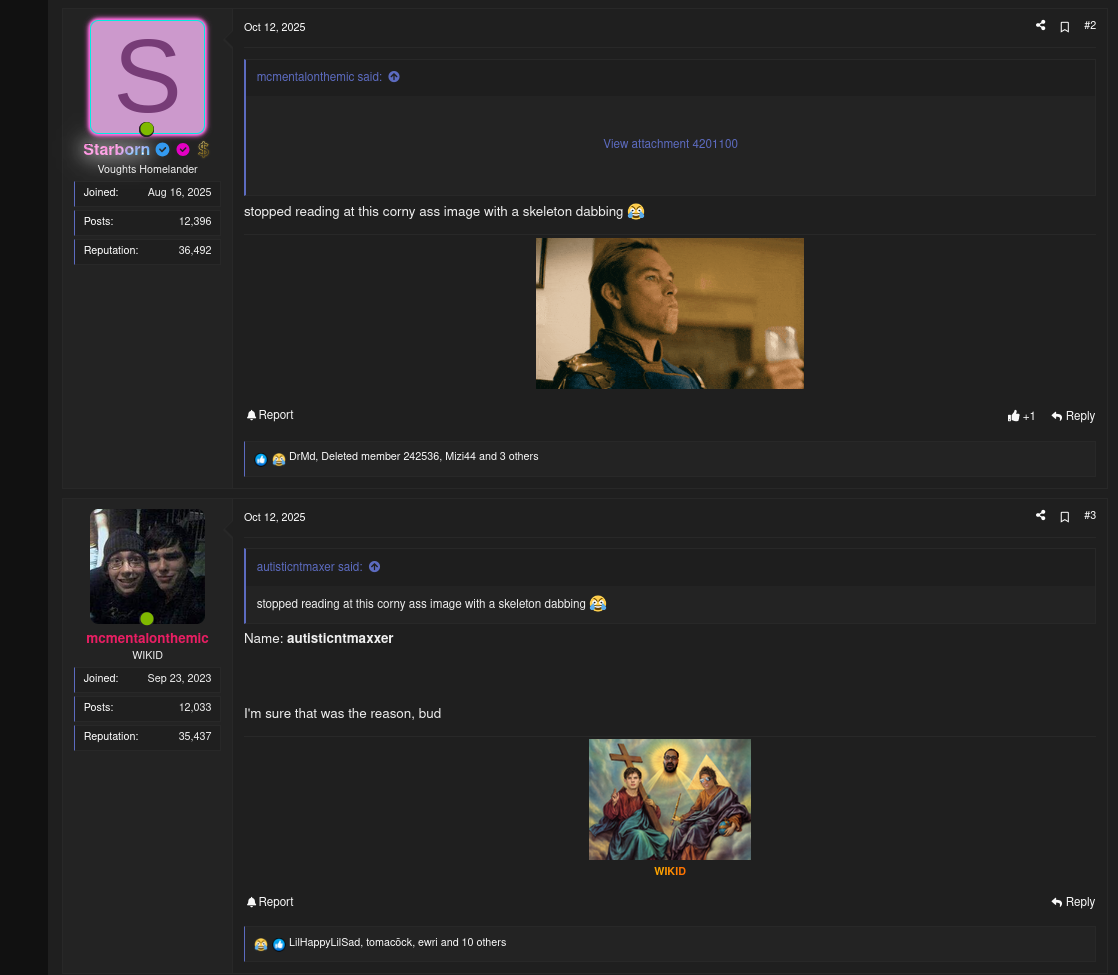
Task: Click Starborn's gold dollar badge
Action: [x=203, y=150]
